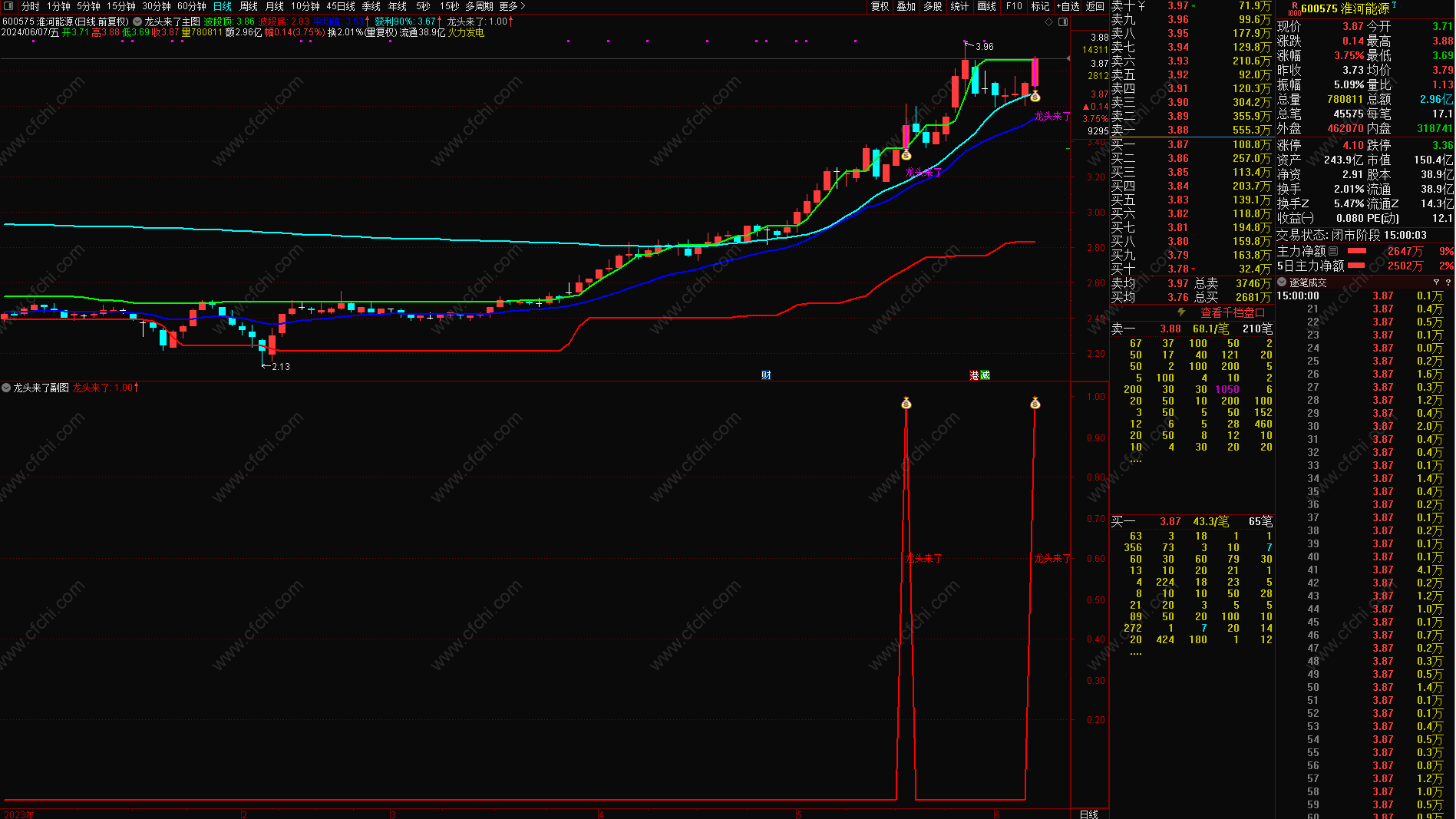
Task: Click the money bag signal on the latest candle
Action: coord(1035,97)
